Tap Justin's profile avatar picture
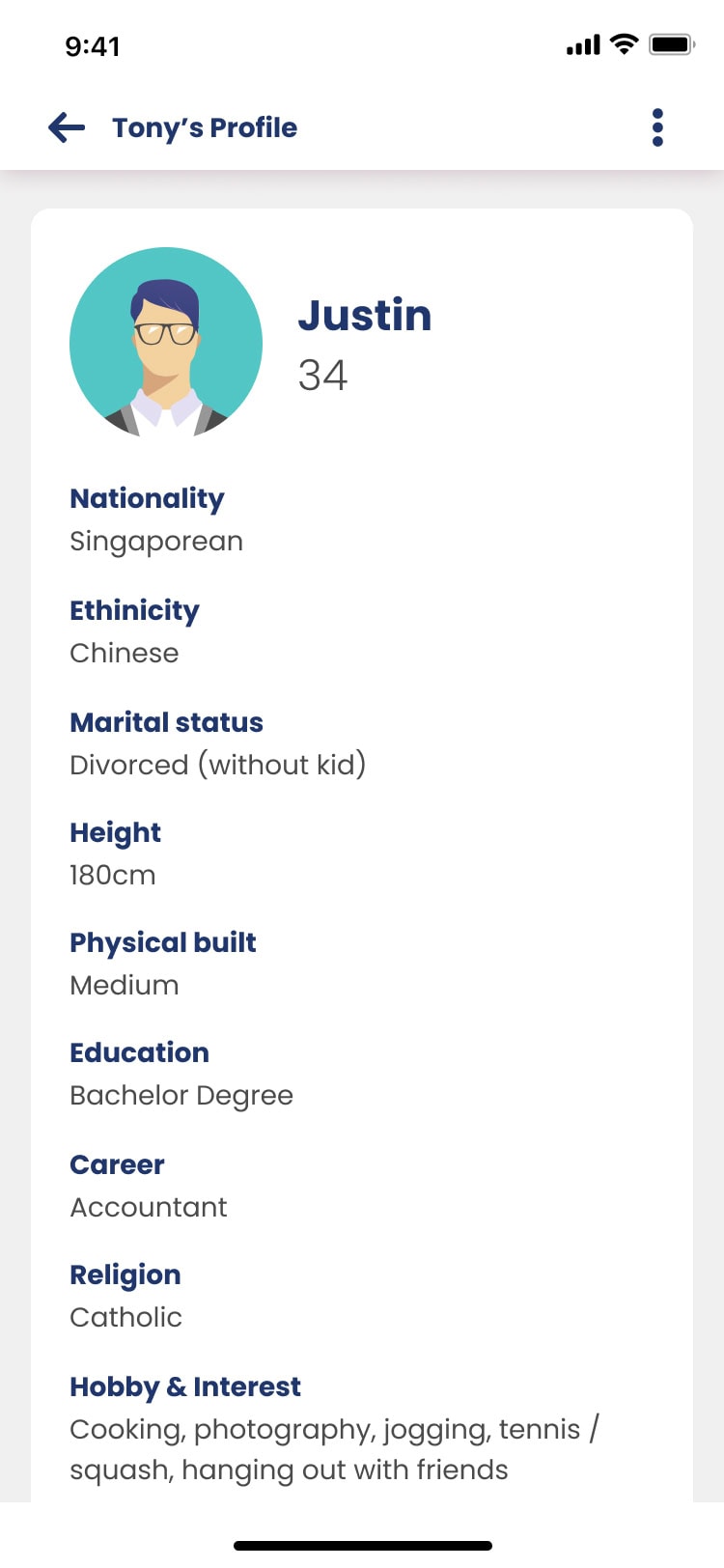724x1568 pixels. coord(166,343)
